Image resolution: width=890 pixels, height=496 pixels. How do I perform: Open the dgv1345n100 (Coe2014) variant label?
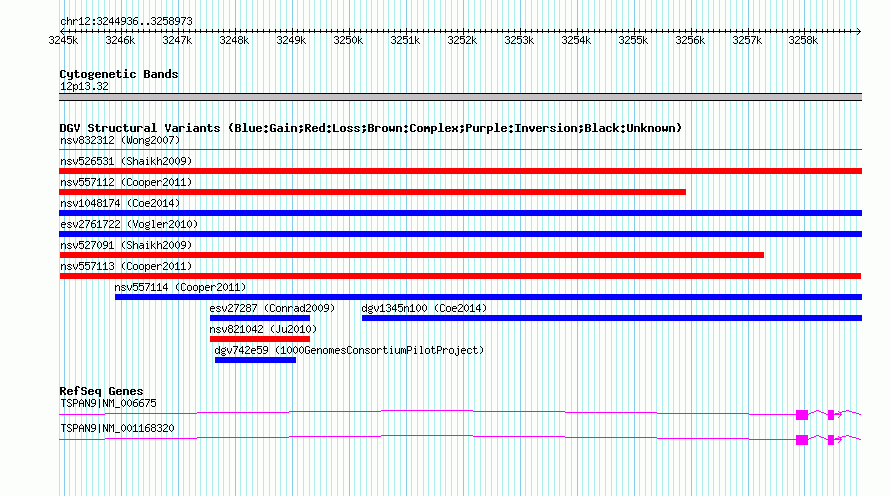424,308
